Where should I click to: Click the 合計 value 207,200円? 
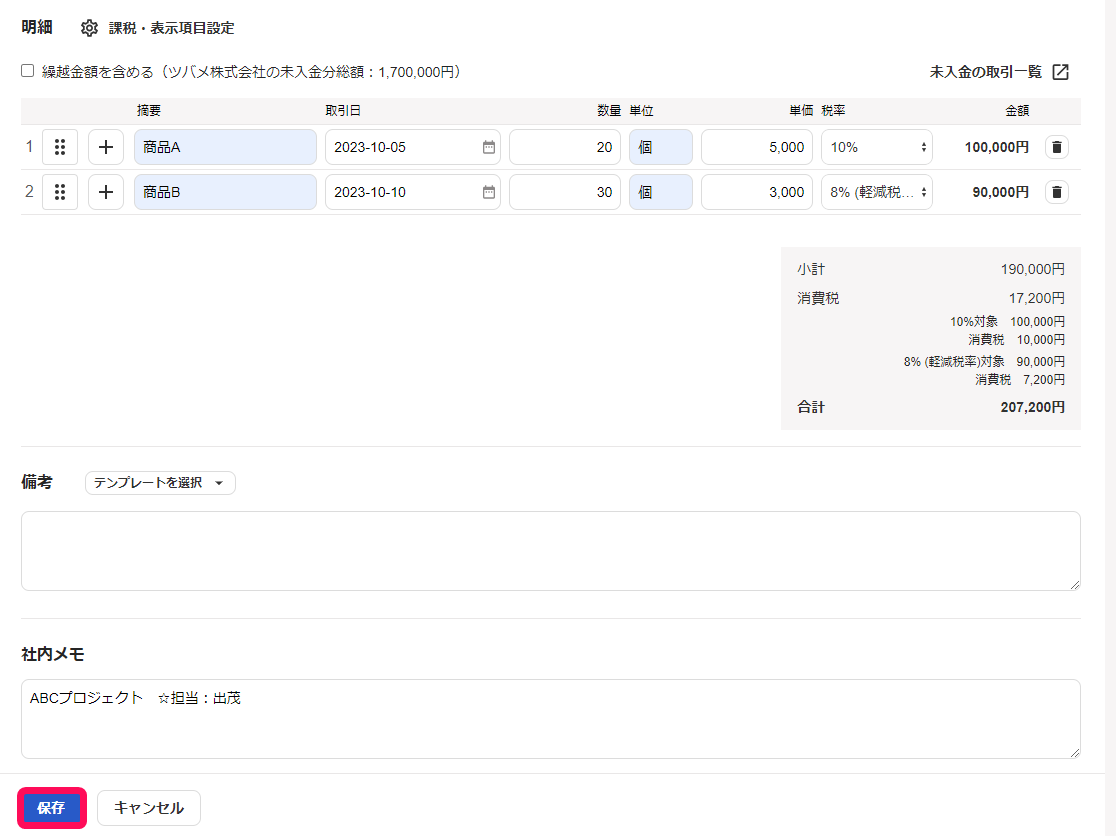coord(1033,407)
